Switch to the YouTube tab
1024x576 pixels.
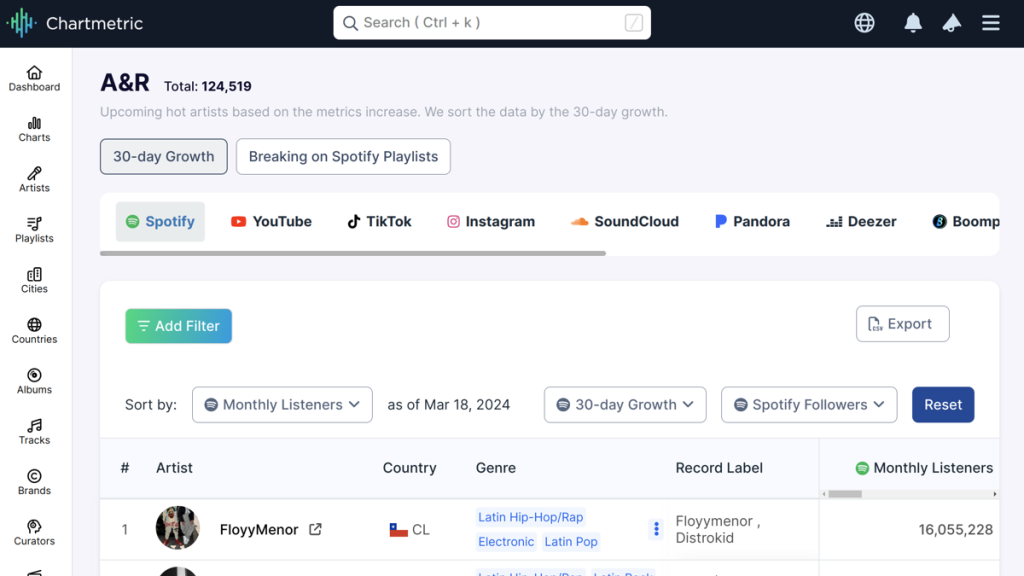[x=271, y=221]
